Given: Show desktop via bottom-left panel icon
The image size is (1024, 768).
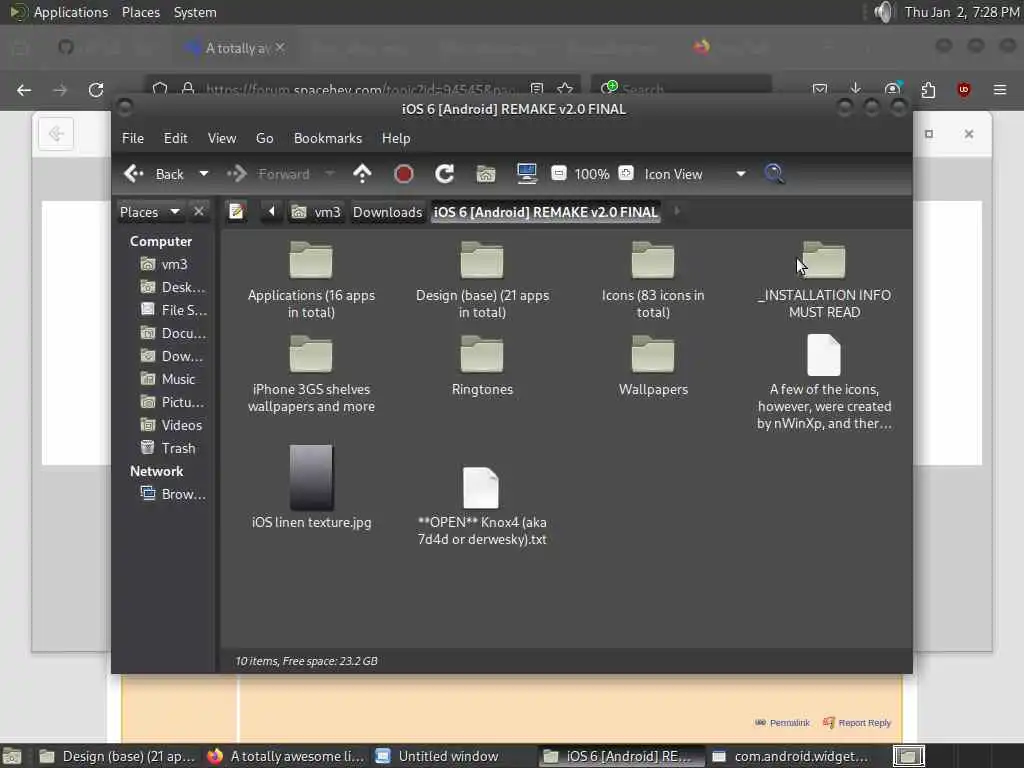Looking at the screenshot, I should [12, 756].
